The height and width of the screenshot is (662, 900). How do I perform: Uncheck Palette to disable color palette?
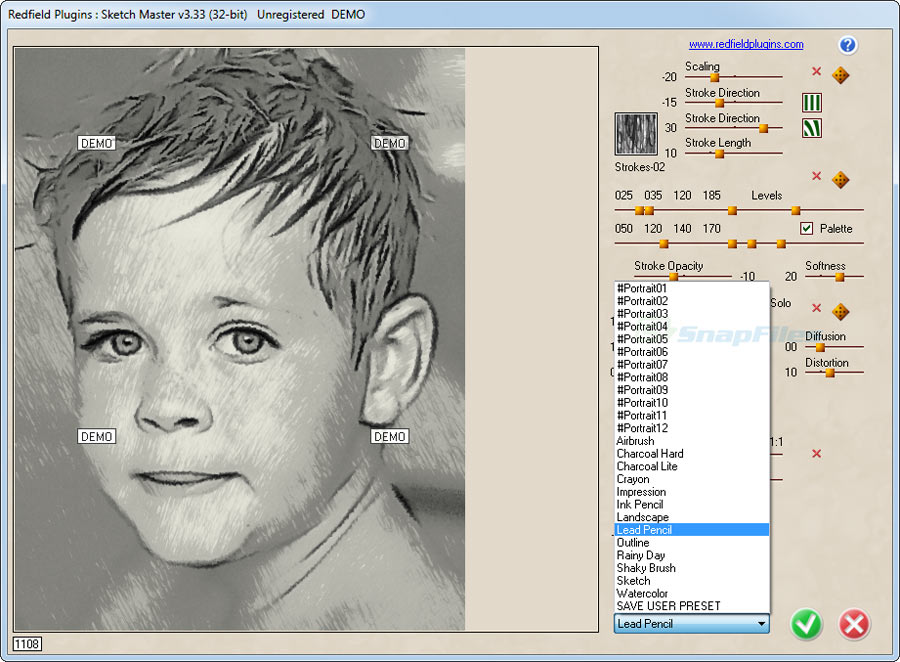[807, 228]
